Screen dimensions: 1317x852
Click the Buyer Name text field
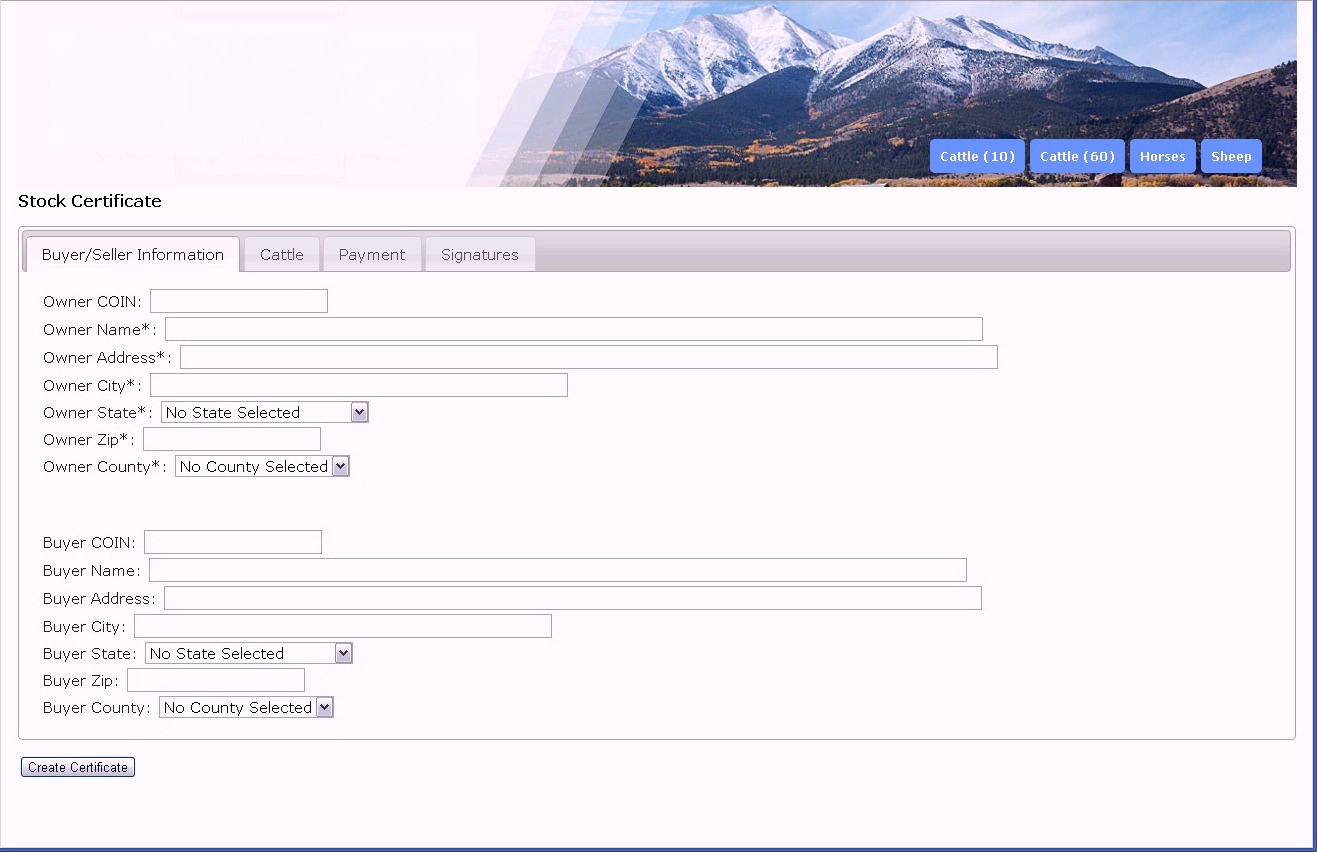(557, 570)
